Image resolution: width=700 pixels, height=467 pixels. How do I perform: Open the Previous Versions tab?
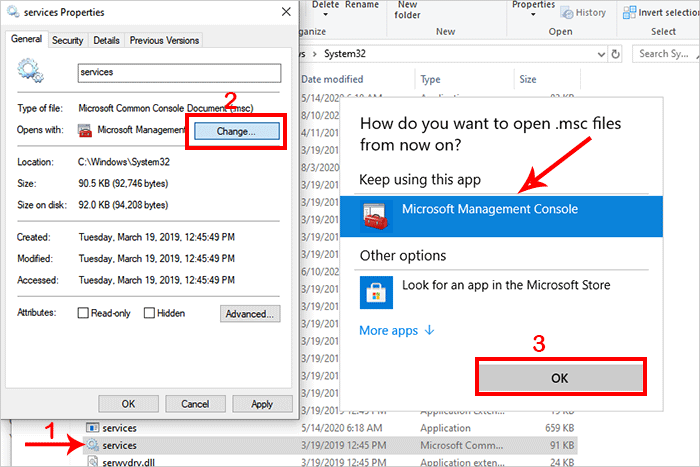click(x=164, y=40)
